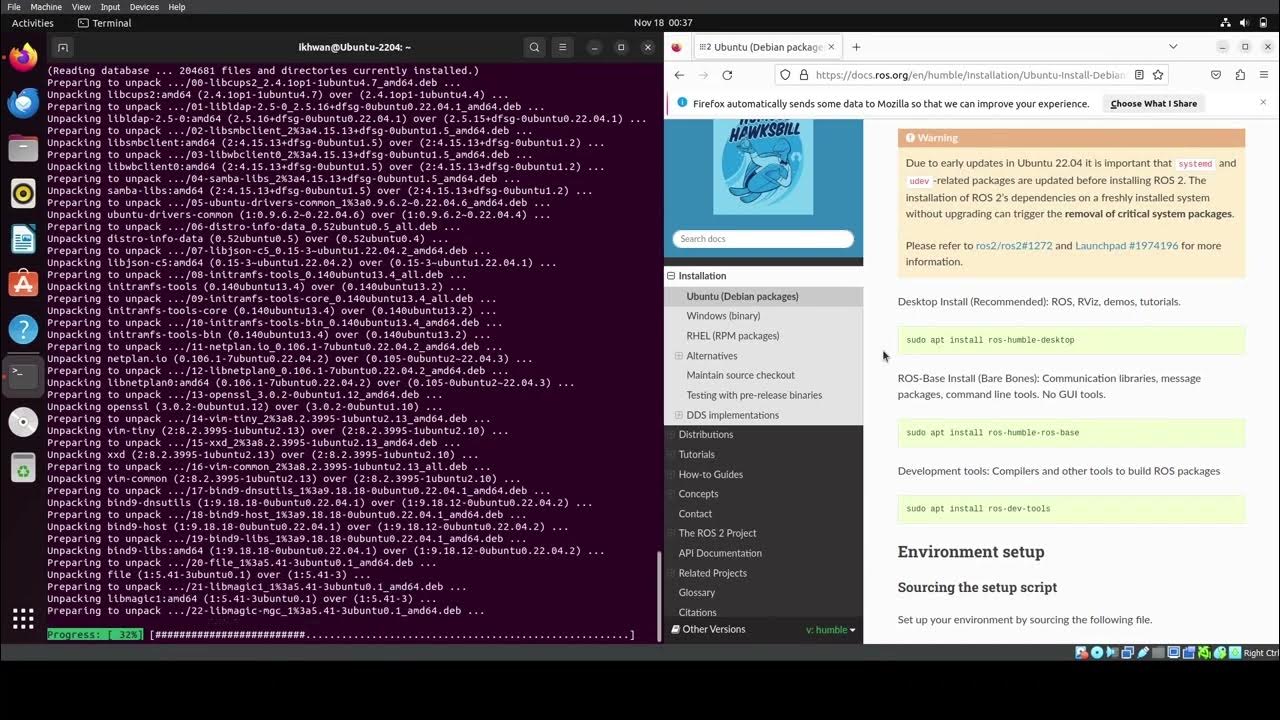Open the Help icon in dock
The image size is (1280, 720).
coord(23,329)
